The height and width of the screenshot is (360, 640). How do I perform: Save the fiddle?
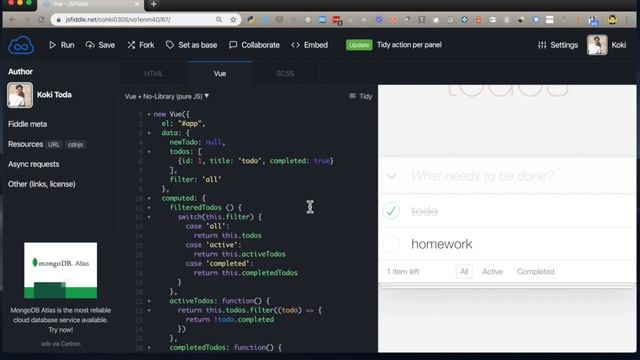pyautogui.click(x=100, y=45)
